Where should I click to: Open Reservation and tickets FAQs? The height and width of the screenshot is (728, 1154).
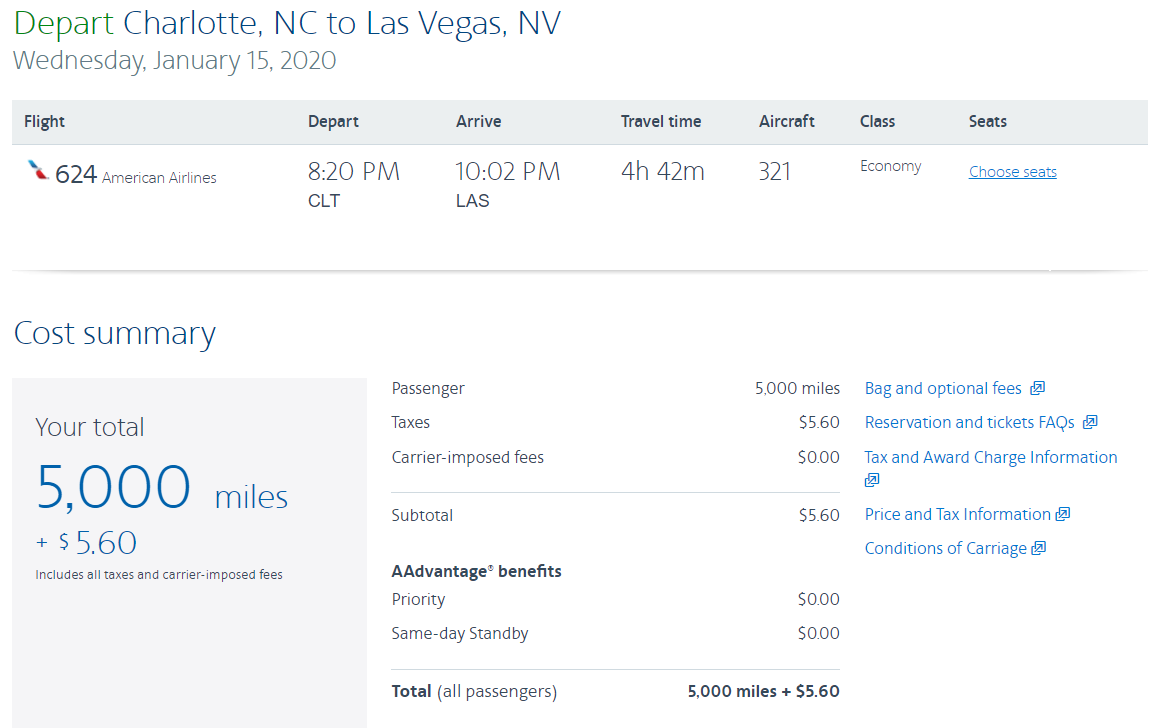pyautogui.click(x=969, y=423)
